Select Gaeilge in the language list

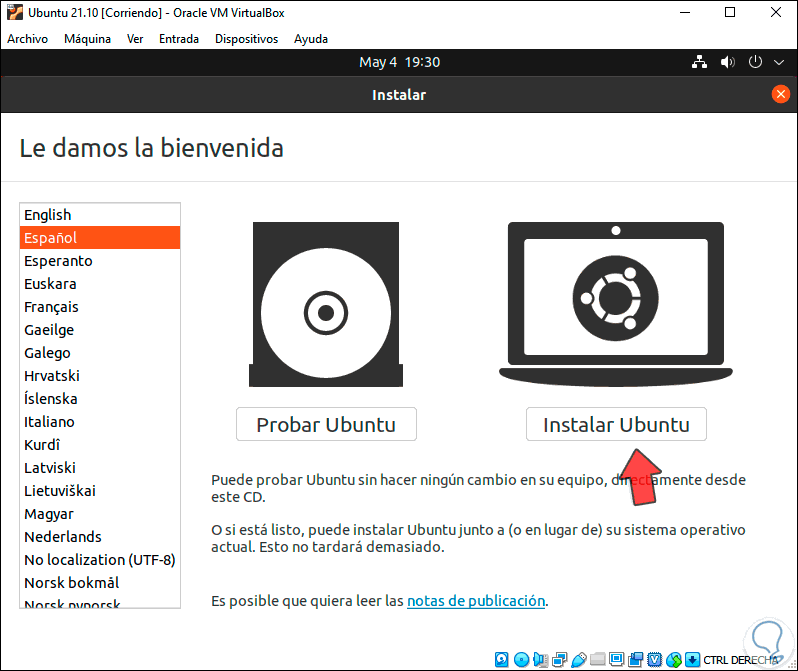pos(100,330)
